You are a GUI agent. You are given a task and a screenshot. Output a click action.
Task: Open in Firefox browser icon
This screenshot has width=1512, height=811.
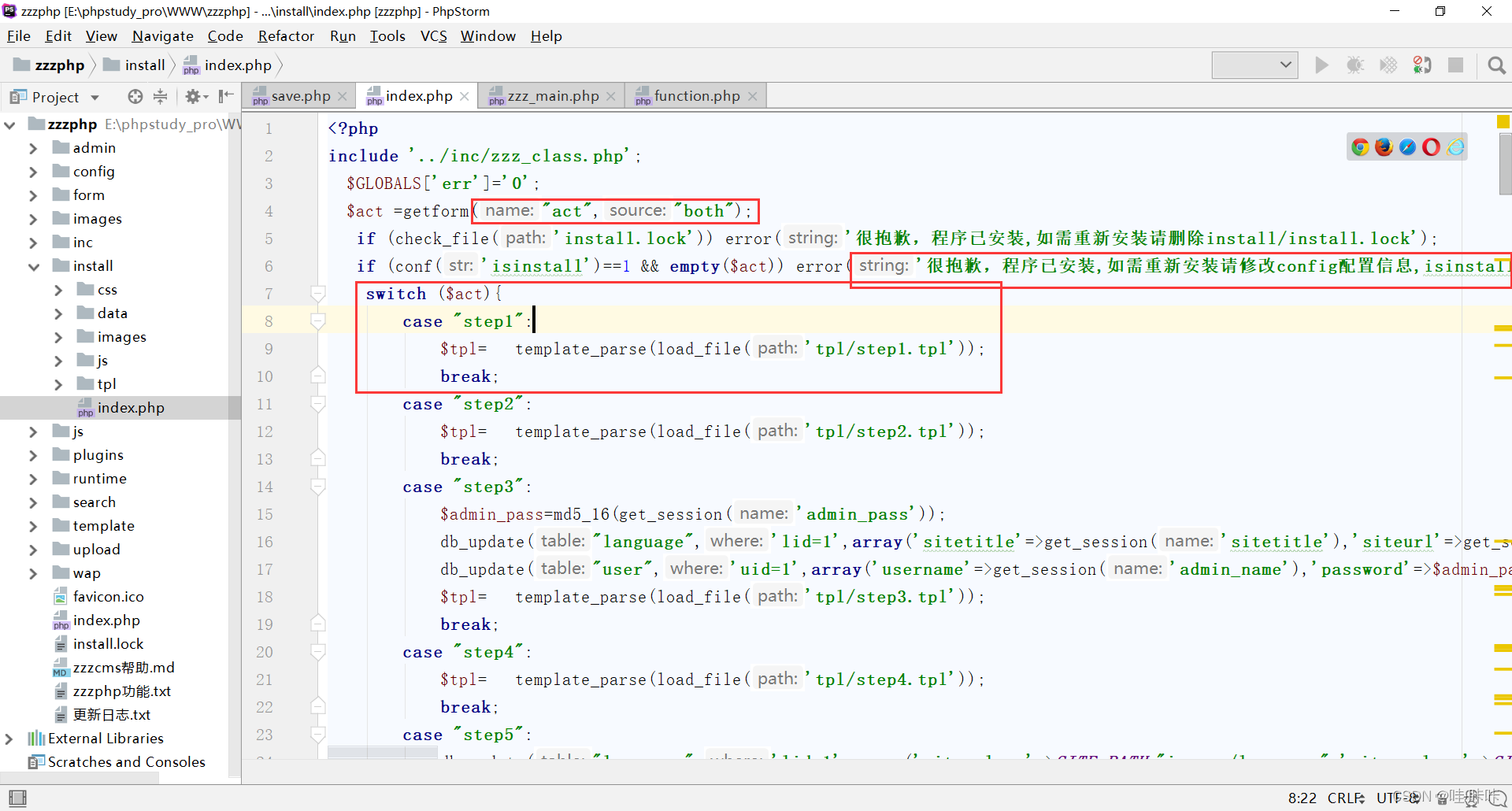coord(1384,147)
